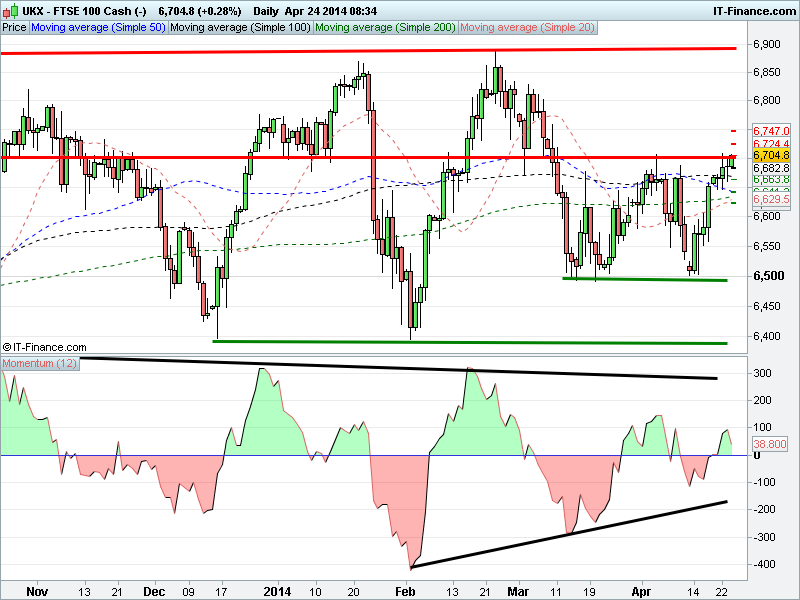Select the Price indicator label
The height and width of the screenshot is (600, 800).
[15, 28]
